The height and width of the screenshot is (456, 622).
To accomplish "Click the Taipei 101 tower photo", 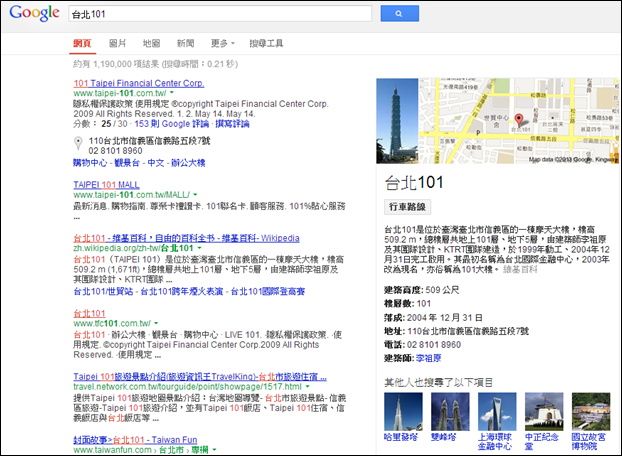I will click(x=397, y=121).
